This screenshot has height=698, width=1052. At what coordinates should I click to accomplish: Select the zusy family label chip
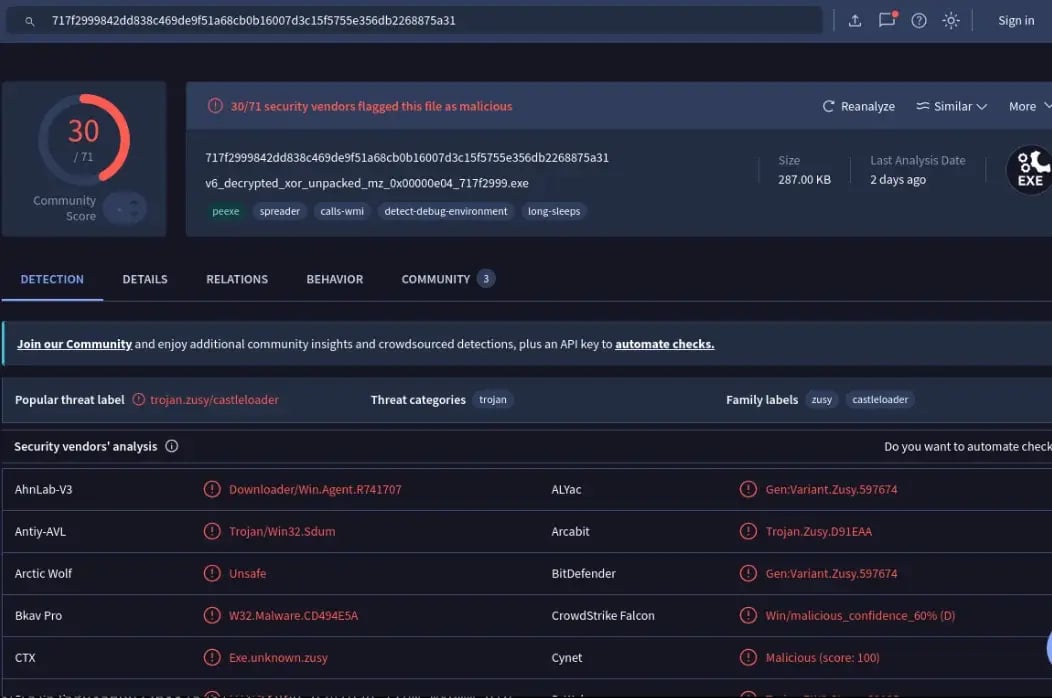click(821, 400)
